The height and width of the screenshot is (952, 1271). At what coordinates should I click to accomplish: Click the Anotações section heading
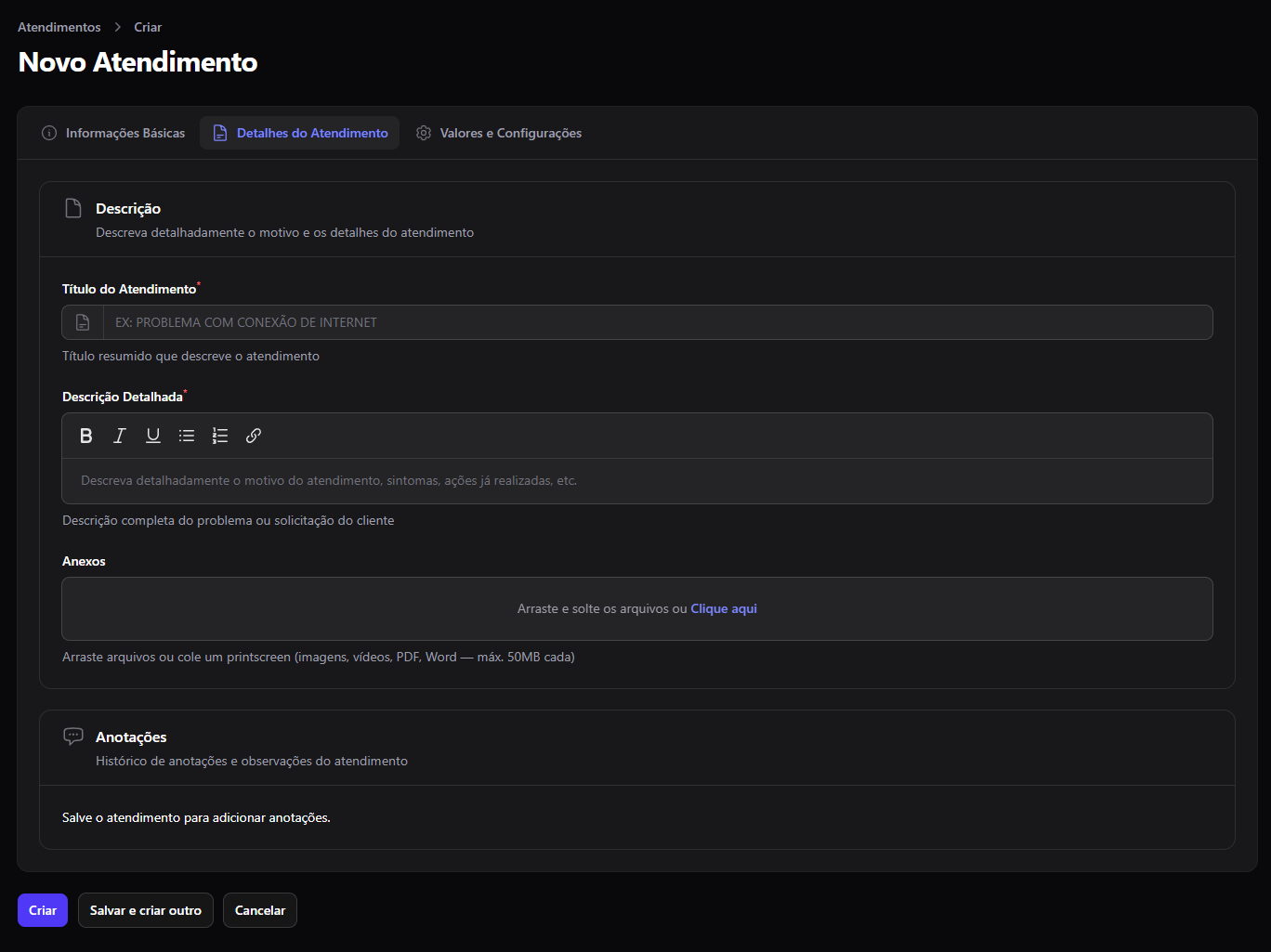131,737
